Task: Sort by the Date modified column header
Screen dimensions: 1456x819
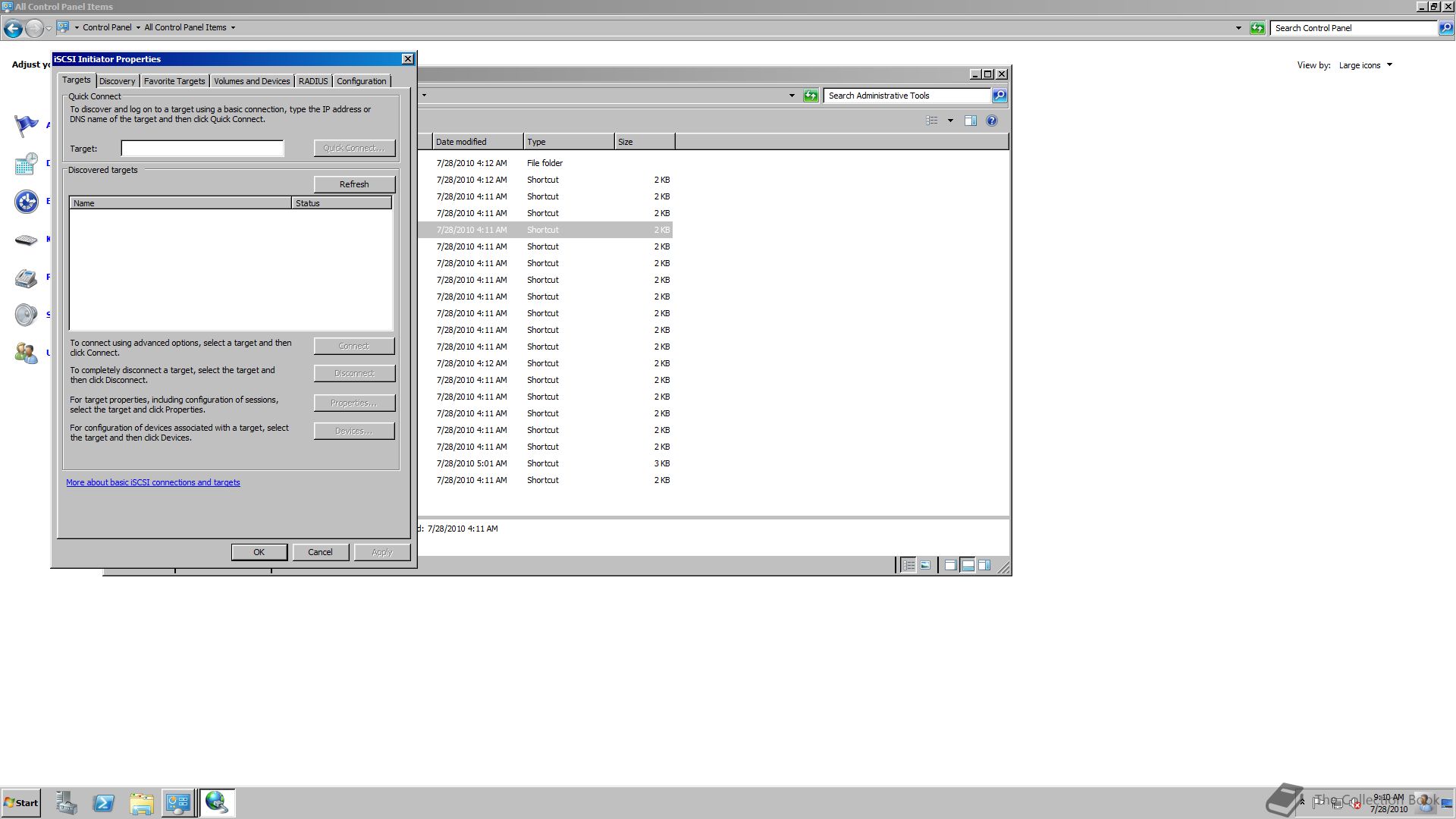Action: click(477, 142)
